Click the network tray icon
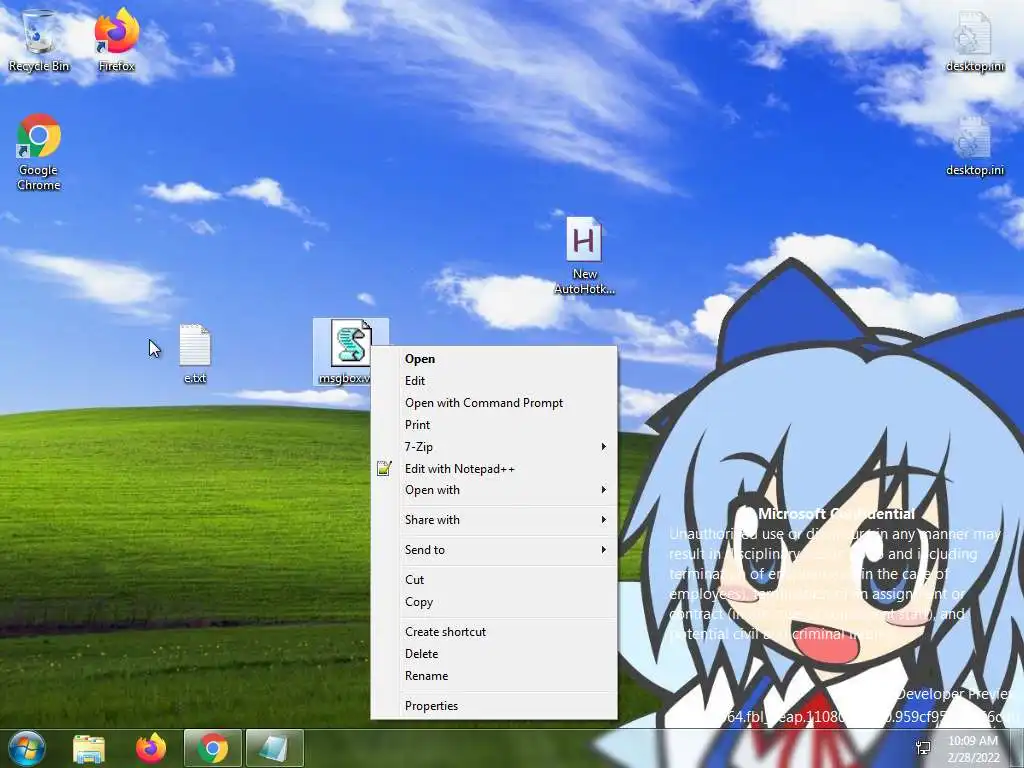 (x=923, y=748)
